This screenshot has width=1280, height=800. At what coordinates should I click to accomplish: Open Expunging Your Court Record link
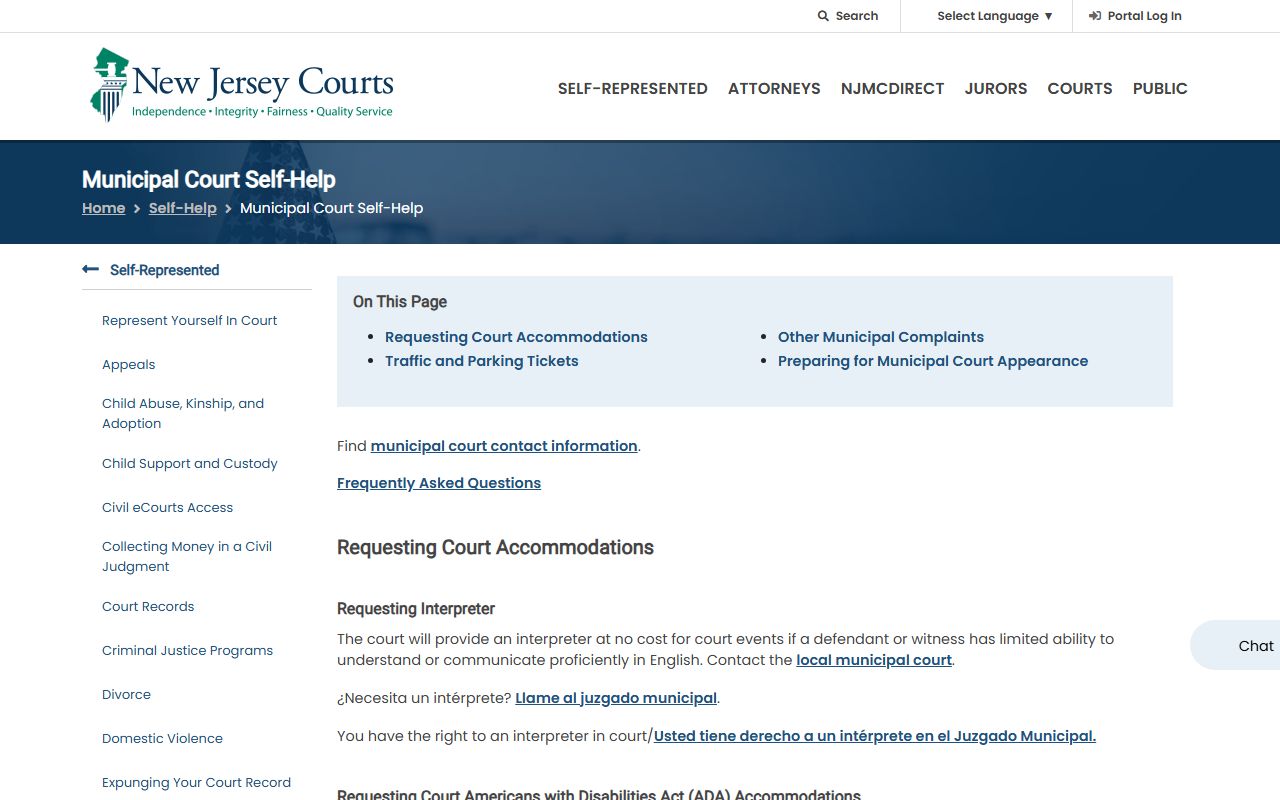197,783
